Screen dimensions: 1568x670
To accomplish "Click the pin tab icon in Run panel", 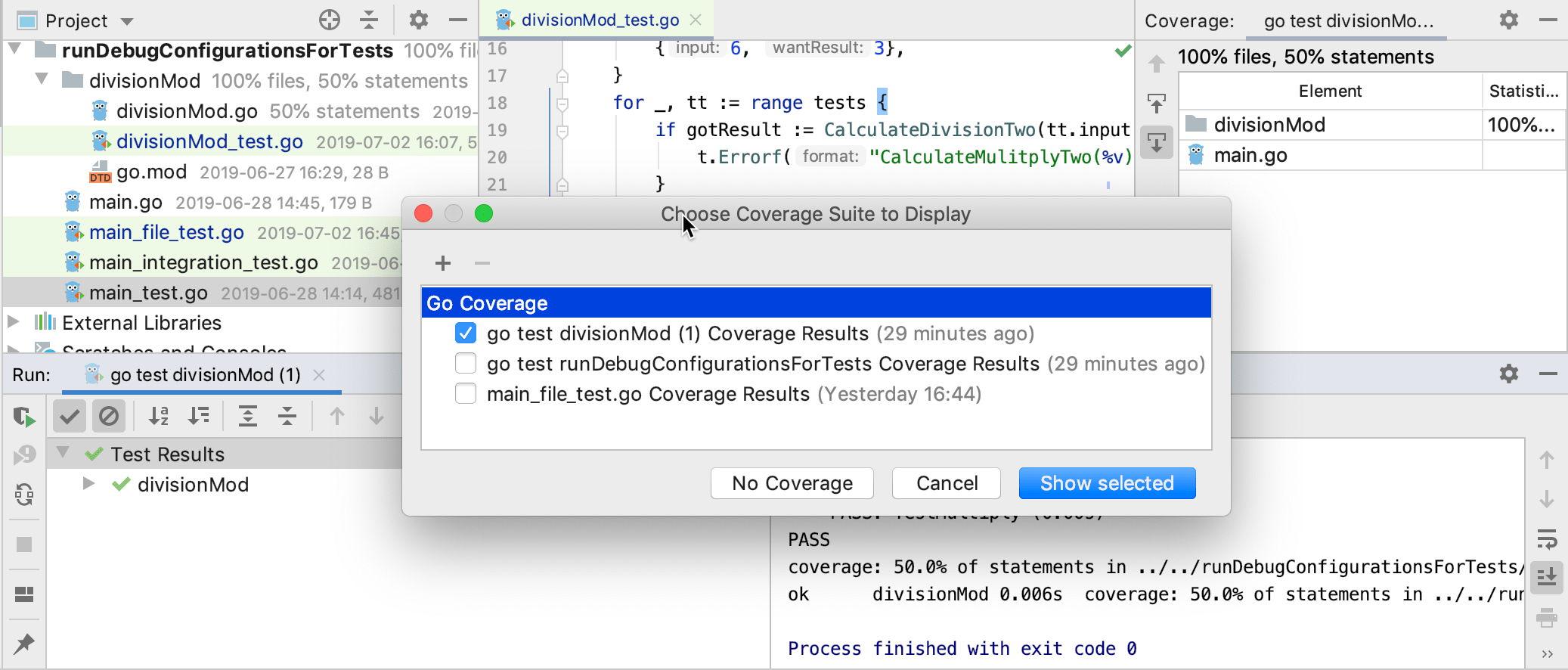I will 23,644.
